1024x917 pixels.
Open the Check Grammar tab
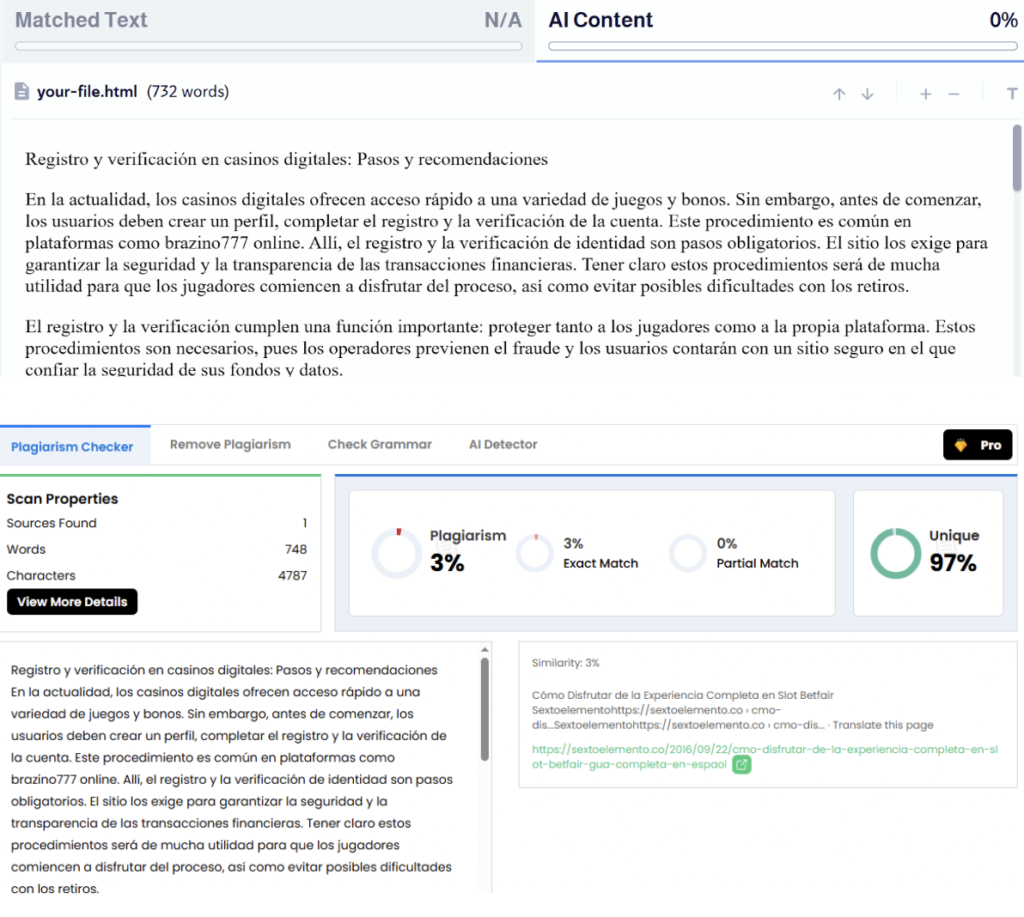coord(380,444)
